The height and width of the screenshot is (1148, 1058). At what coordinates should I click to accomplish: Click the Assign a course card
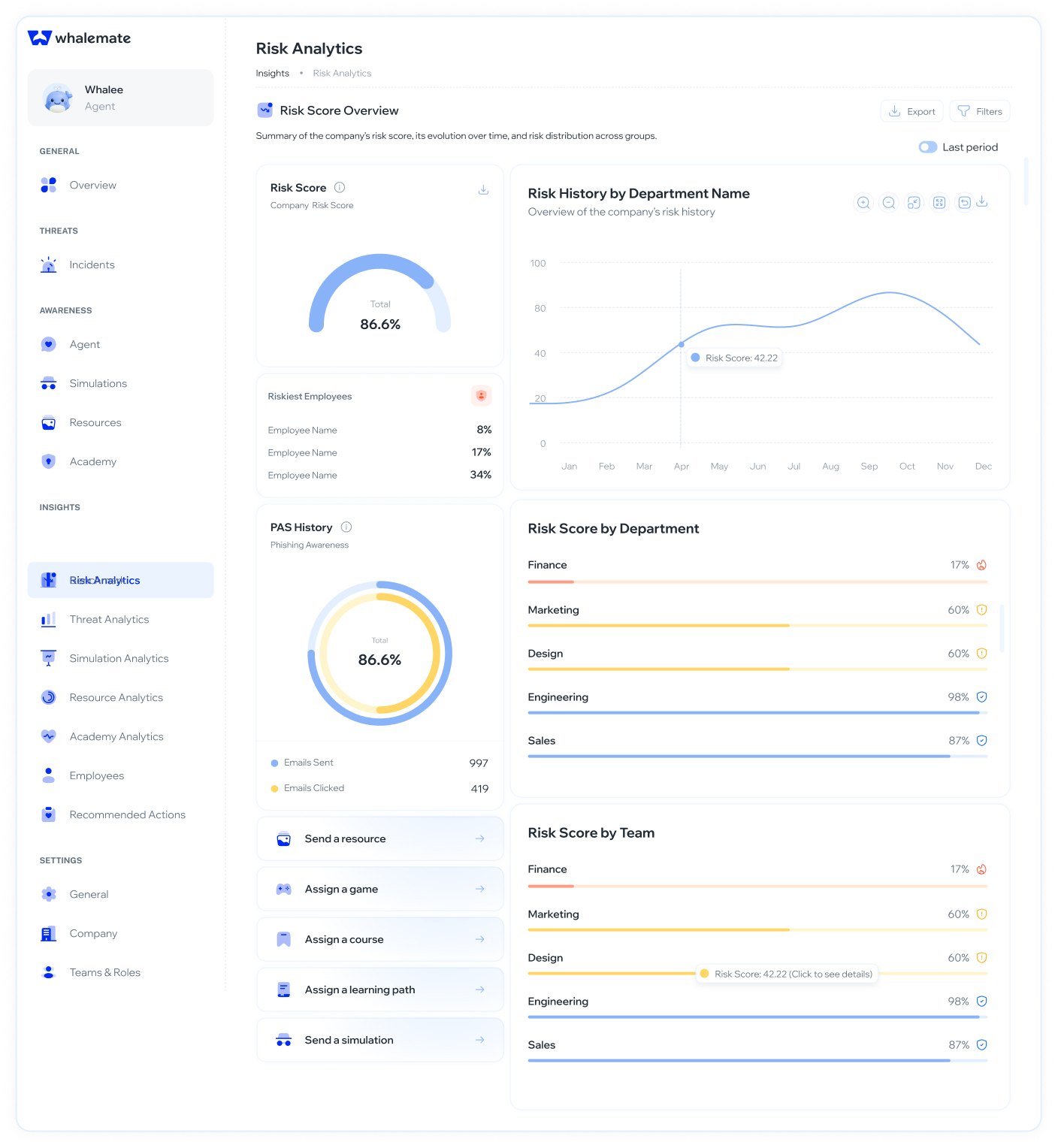coord(380,939)
